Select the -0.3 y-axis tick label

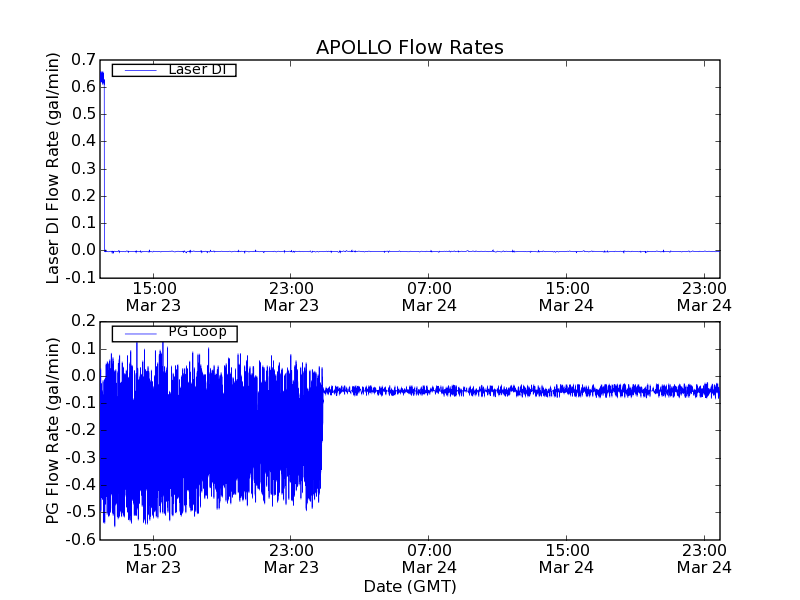pyautogui.click(x=81, y=458)
